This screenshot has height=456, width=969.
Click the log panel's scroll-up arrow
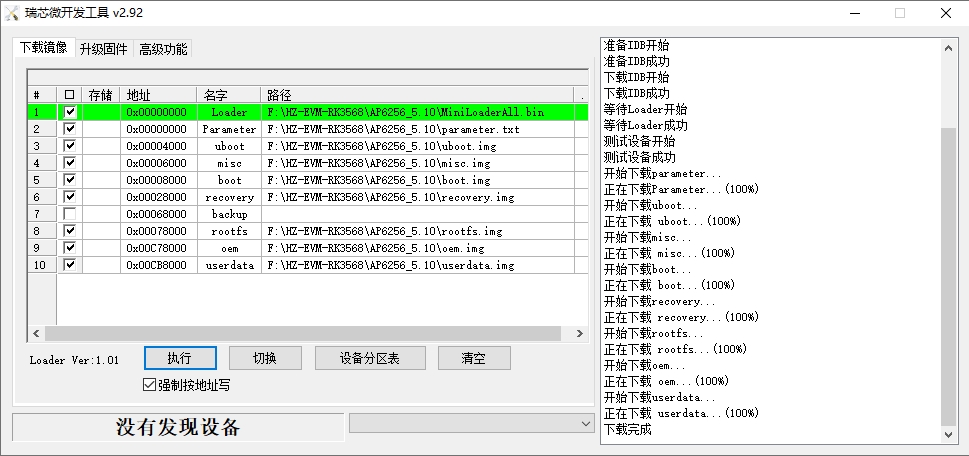(x=949, y=49)
